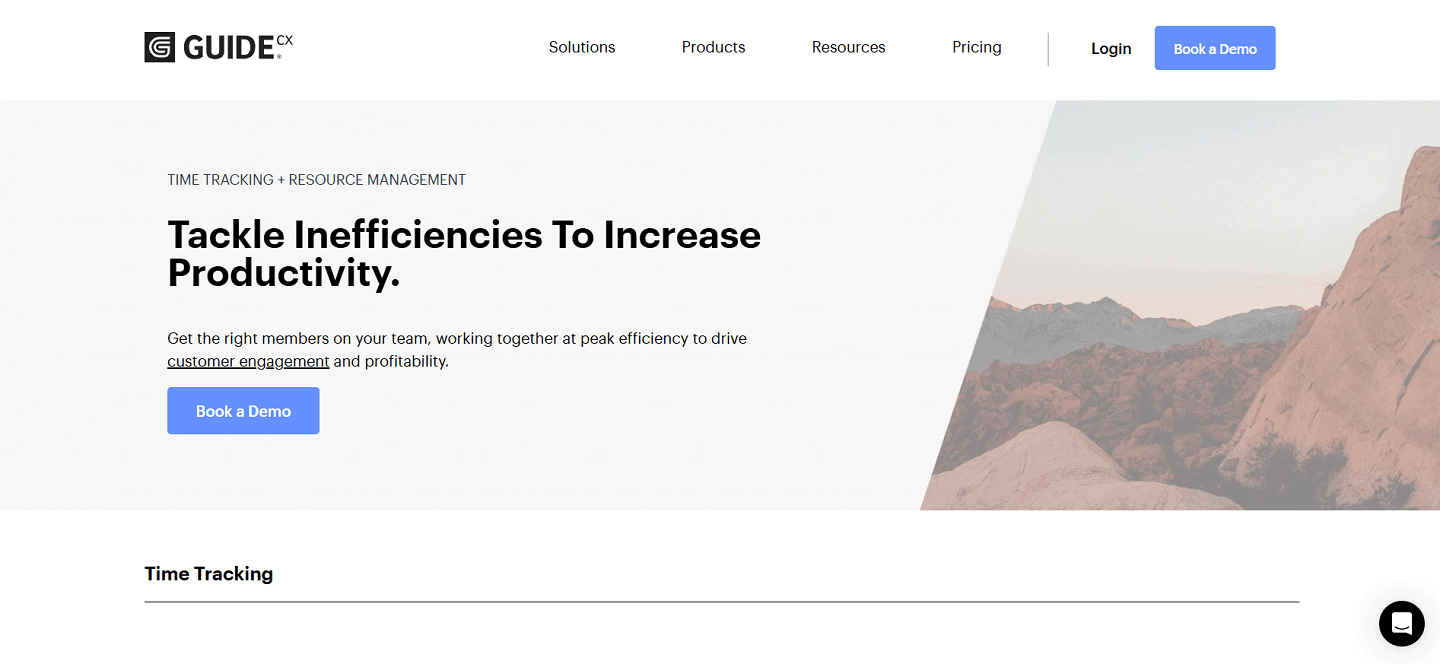Click the vertical separator beside Login

[1048, 48]
